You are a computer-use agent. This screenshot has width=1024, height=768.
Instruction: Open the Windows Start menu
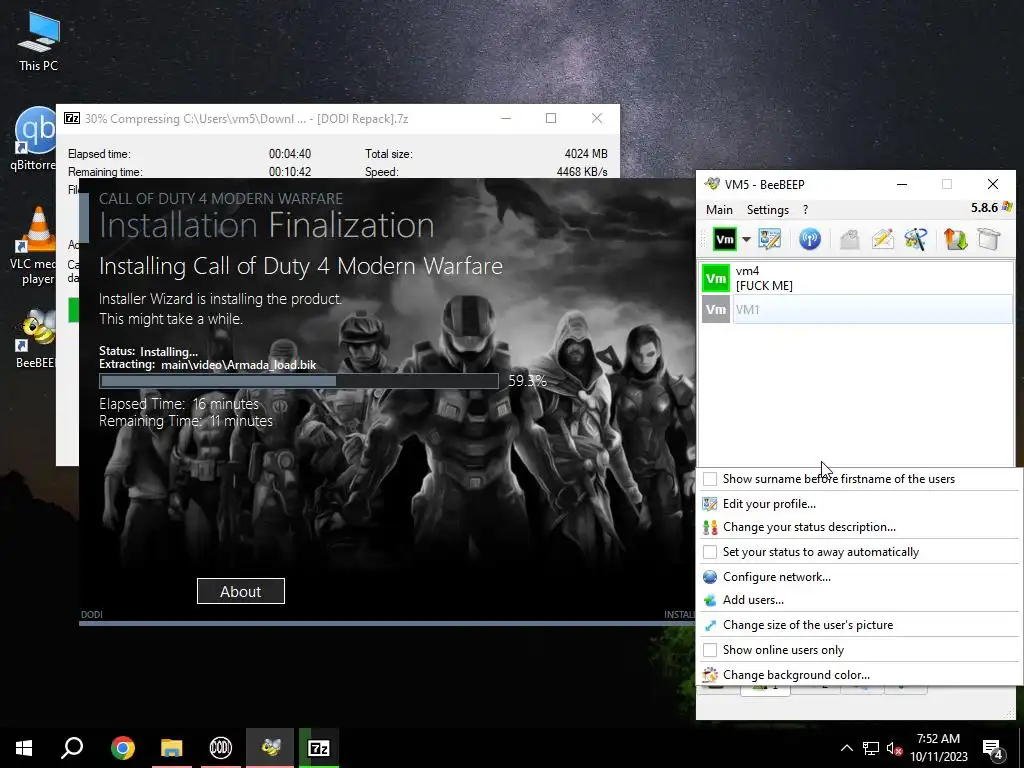pyautogui.click(x=24, y=748)
